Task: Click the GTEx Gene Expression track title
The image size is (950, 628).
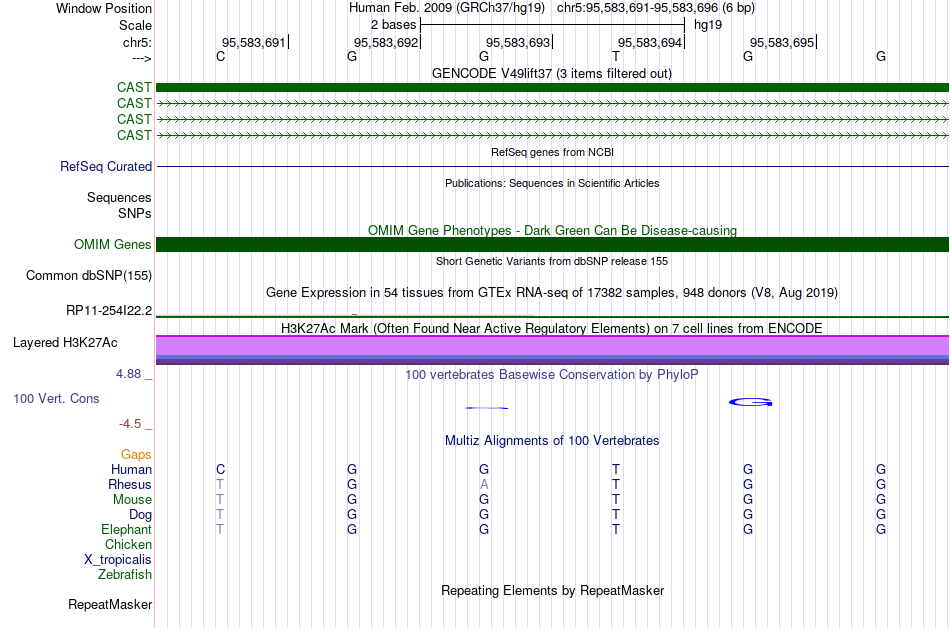Action: tap(551, 293)
